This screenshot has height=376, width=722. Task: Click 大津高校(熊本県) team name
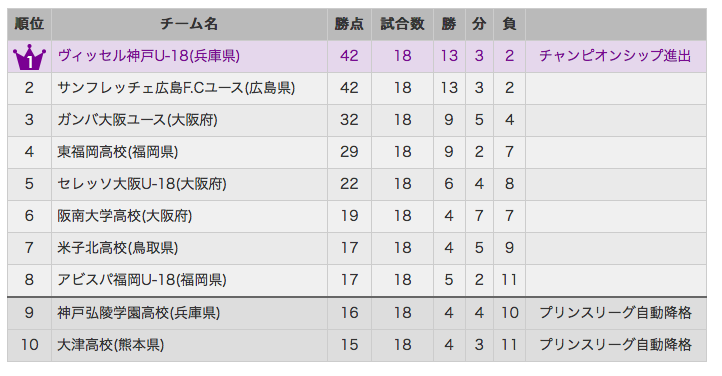click(111, 345)
